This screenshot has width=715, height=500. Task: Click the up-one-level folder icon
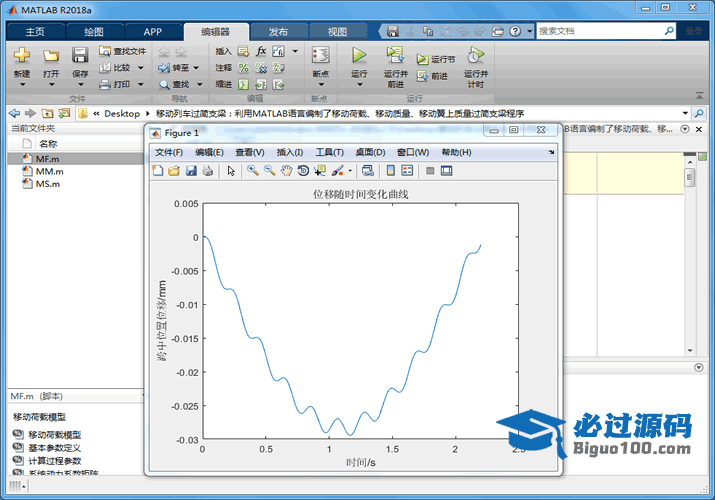[47, 113]
